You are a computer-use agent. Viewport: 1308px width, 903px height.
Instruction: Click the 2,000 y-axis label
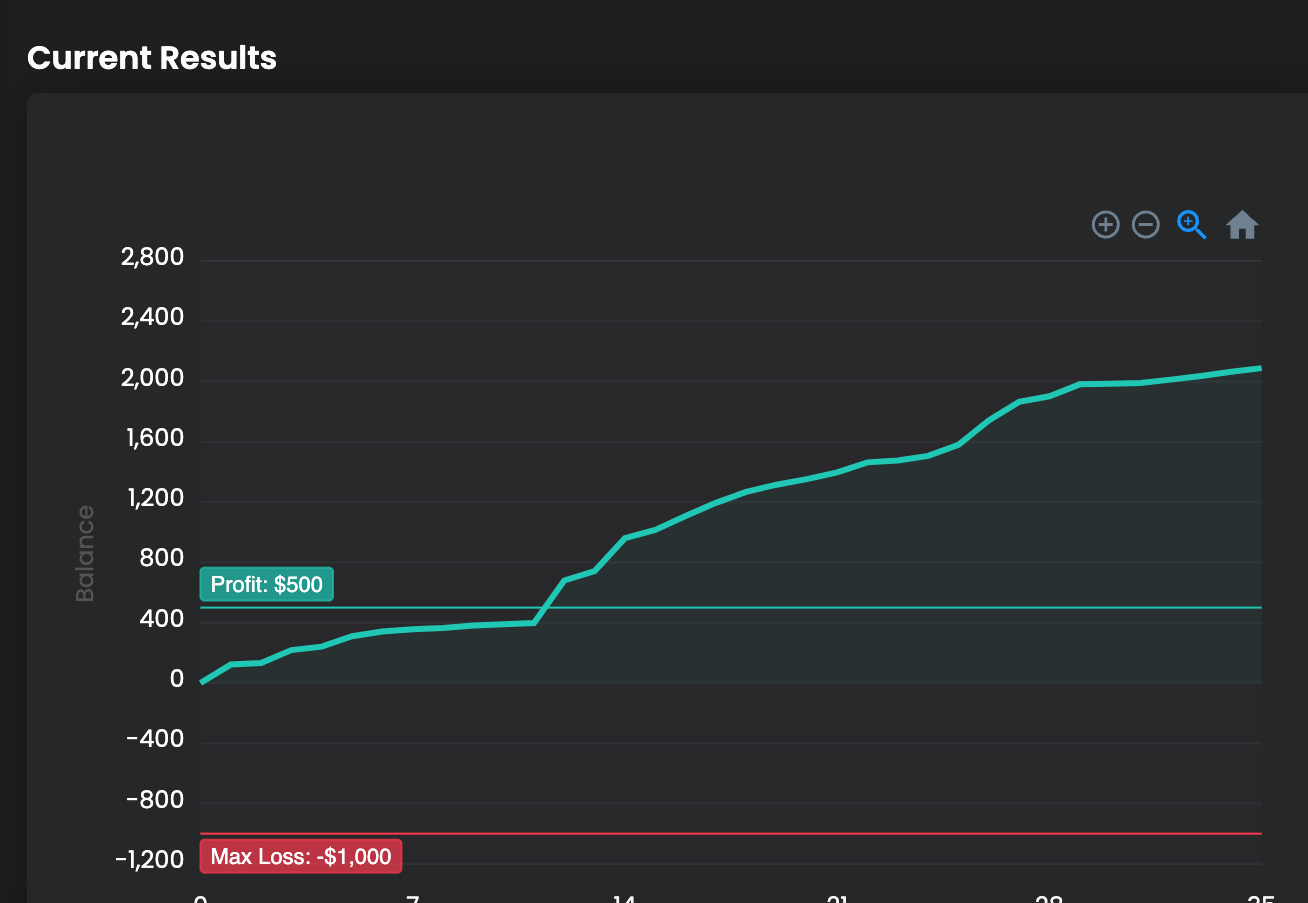[152, 379]
